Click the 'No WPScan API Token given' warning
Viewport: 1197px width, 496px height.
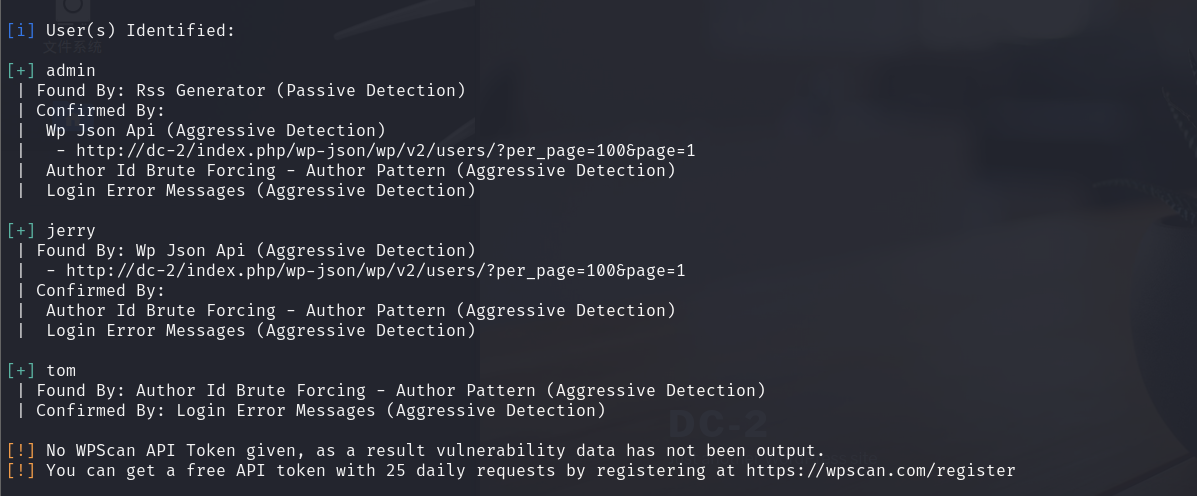coord(435,451)
